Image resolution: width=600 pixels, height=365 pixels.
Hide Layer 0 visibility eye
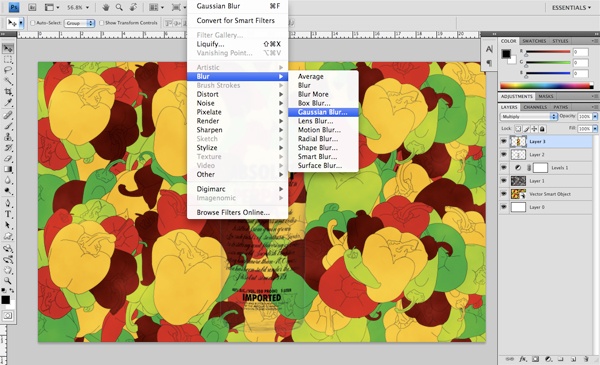[504, 207]
